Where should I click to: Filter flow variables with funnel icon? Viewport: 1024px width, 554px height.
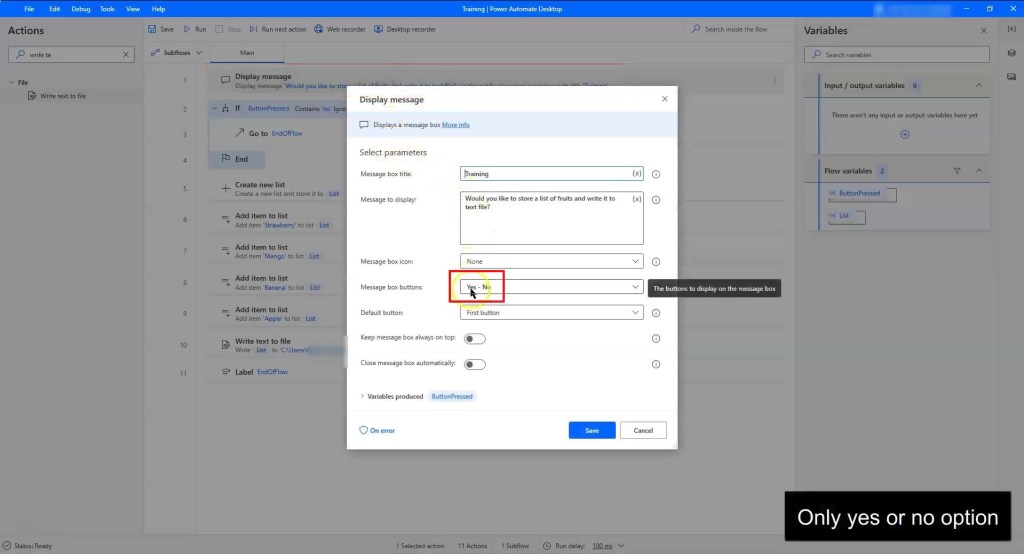pyautogui.click(x=957, y=171)
